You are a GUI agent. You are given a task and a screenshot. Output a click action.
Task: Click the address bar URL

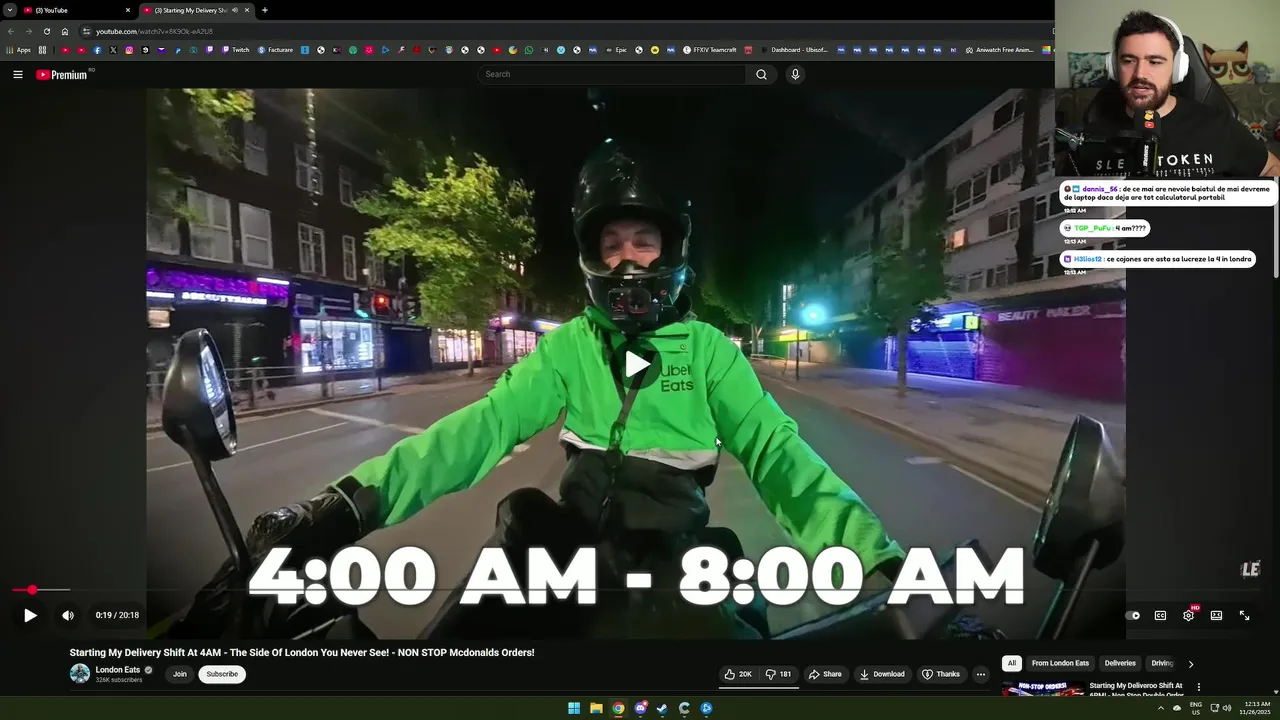pyautogui.click(x=154, y=31)
